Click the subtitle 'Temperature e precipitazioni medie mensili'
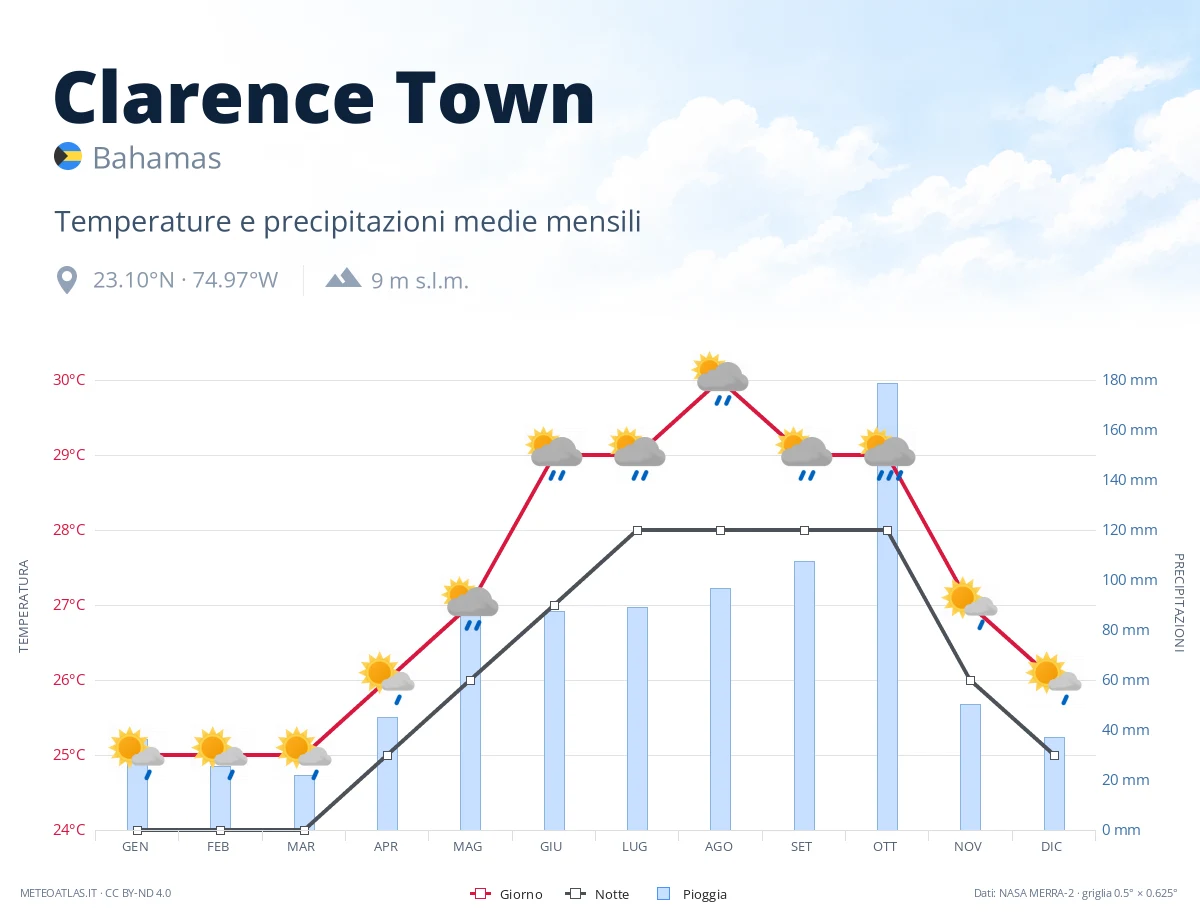 pos(347,221)
